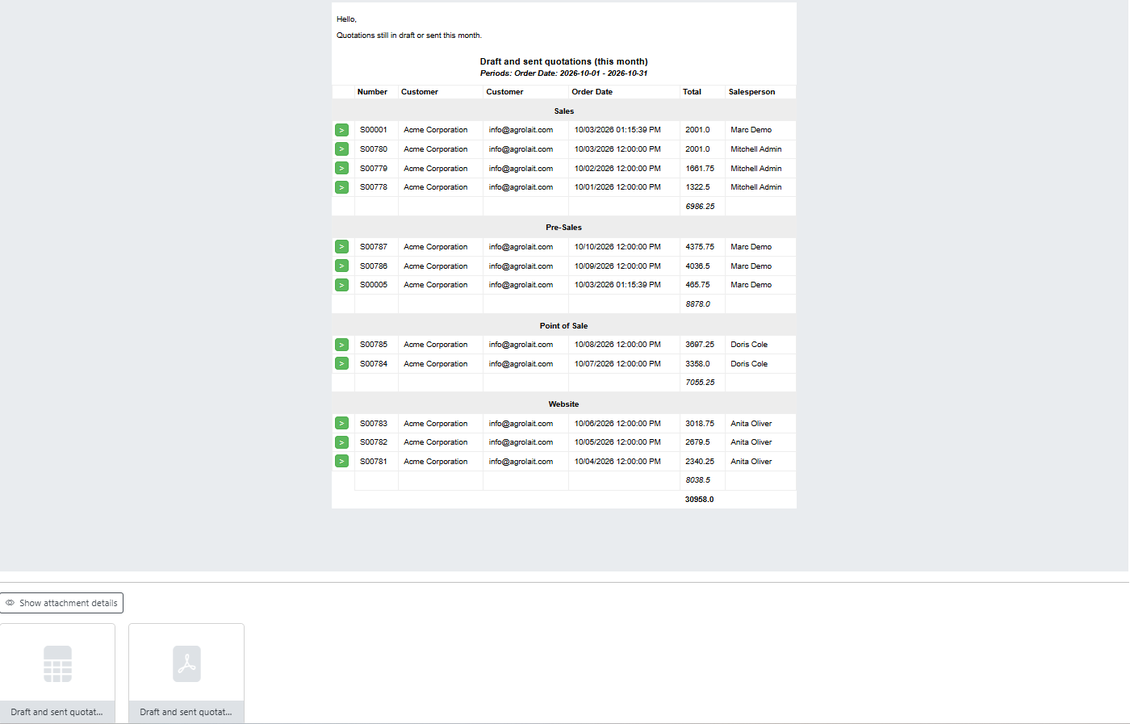Click Anita Oliver in S00781 row
The image size is (1130, 724).
coord(750,461)
